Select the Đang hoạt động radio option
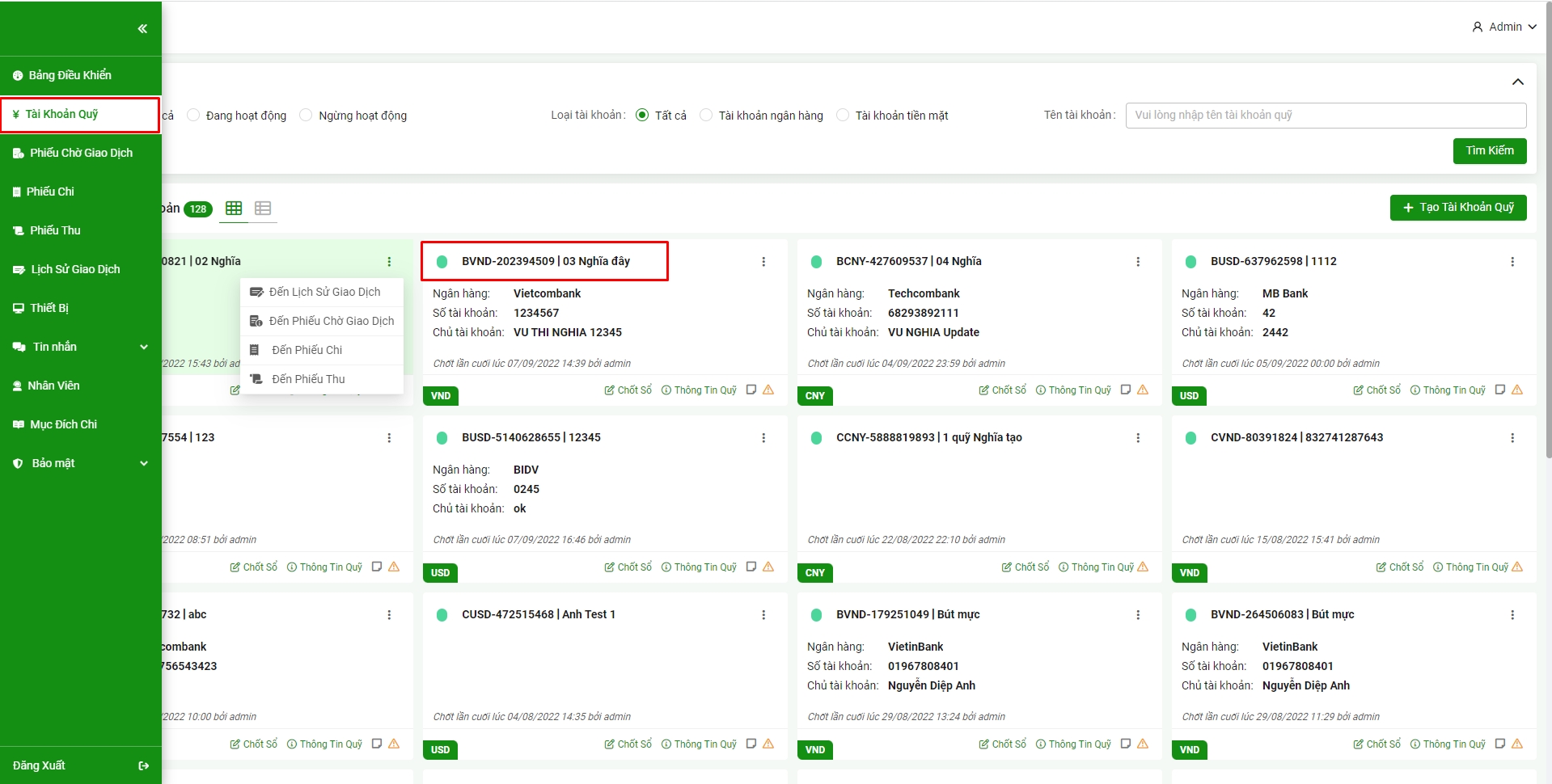The width and height of the screenshot is (1552, 784). (x=193, y=116)
